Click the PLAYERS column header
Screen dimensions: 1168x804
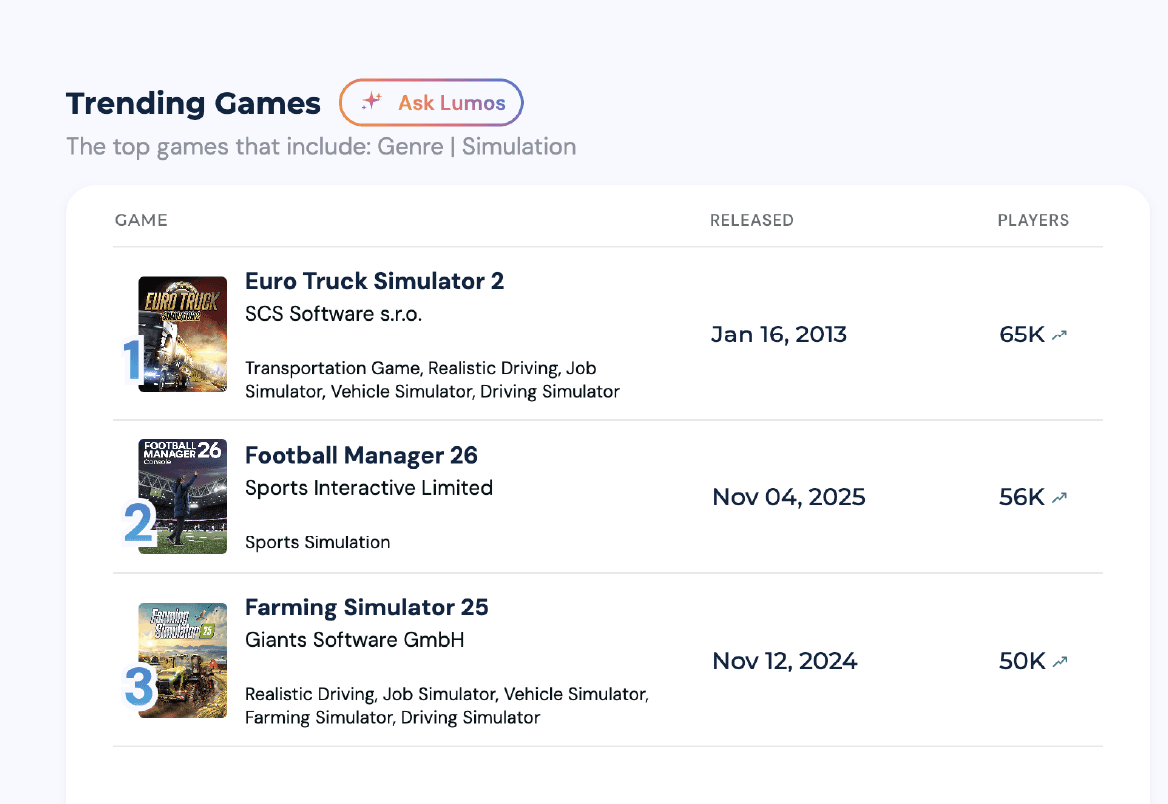click(1033, 221)
